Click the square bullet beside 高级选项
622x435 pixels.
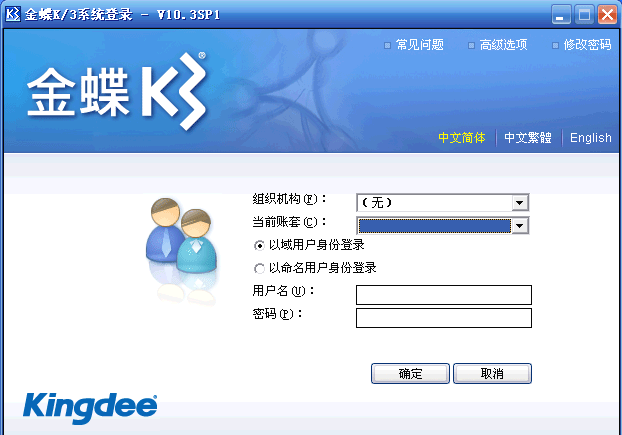471,46
